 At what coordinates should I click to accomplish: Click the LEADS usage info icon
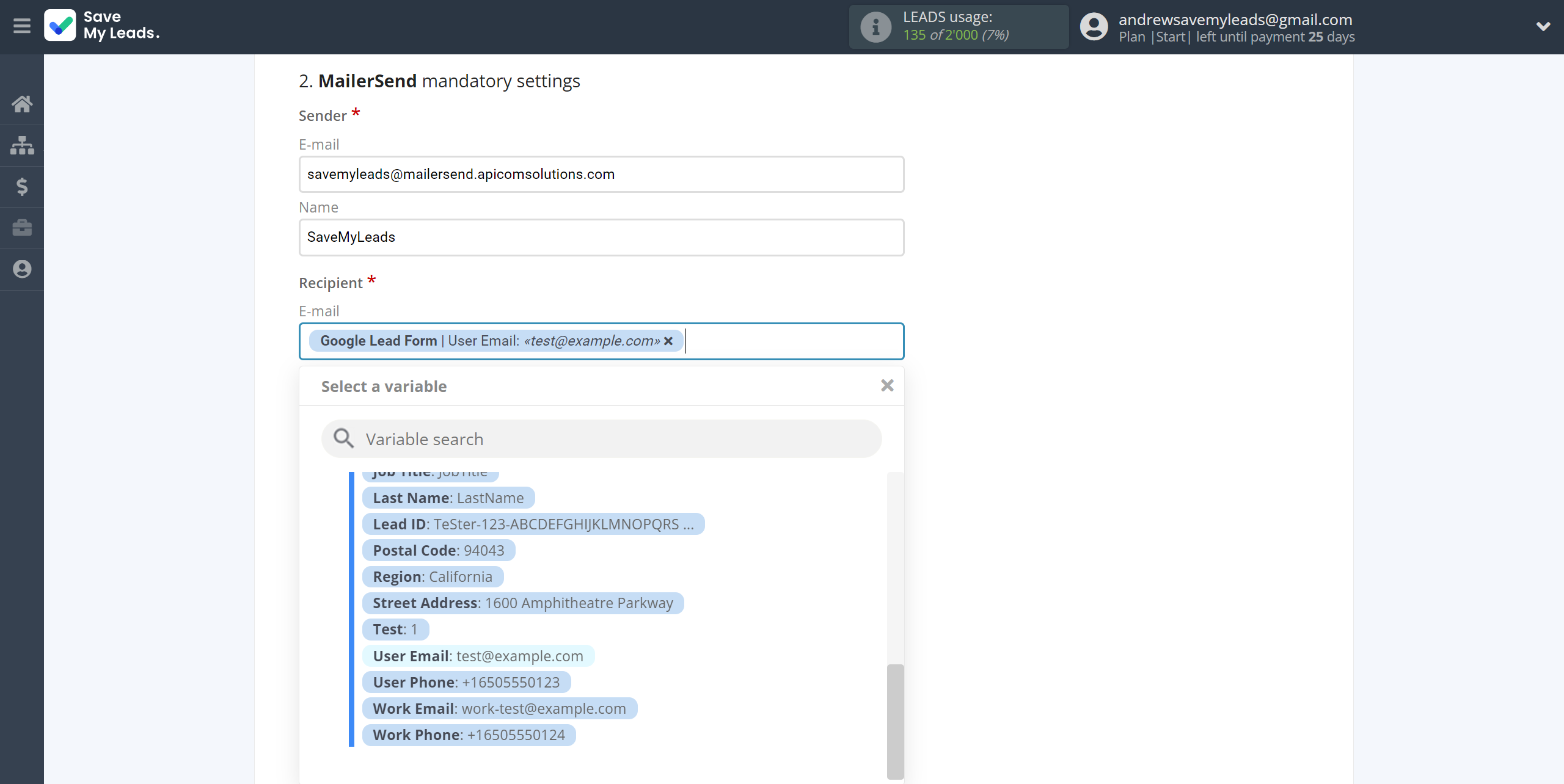[x=875, y=27]
